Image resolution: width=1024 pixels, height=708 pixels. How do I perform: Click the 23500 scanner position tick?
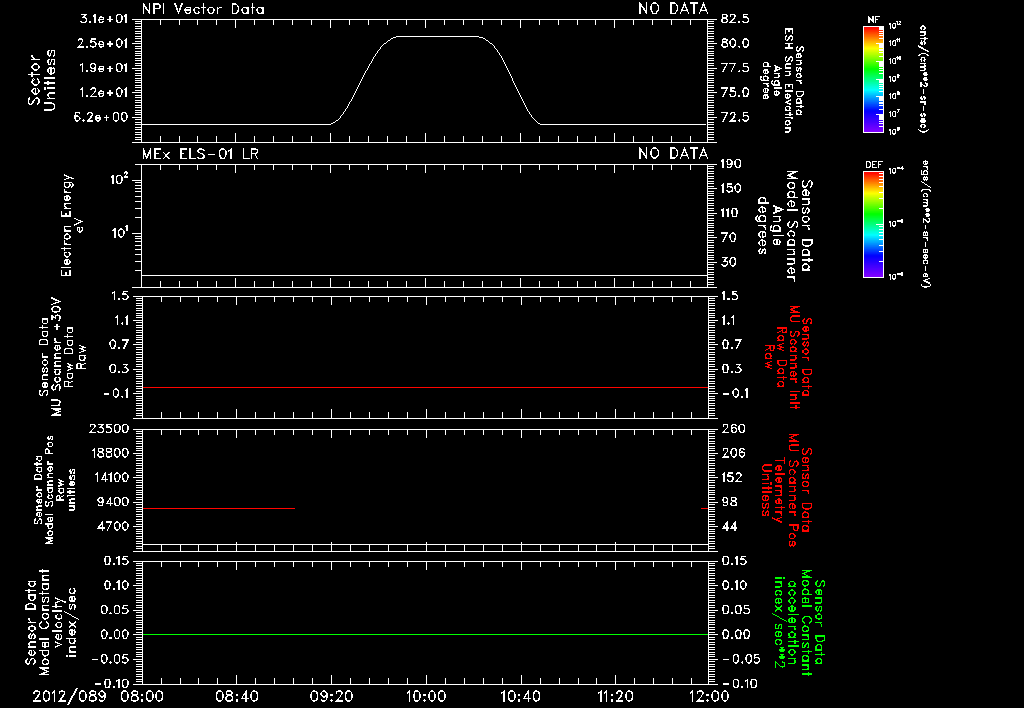(108, 429)
